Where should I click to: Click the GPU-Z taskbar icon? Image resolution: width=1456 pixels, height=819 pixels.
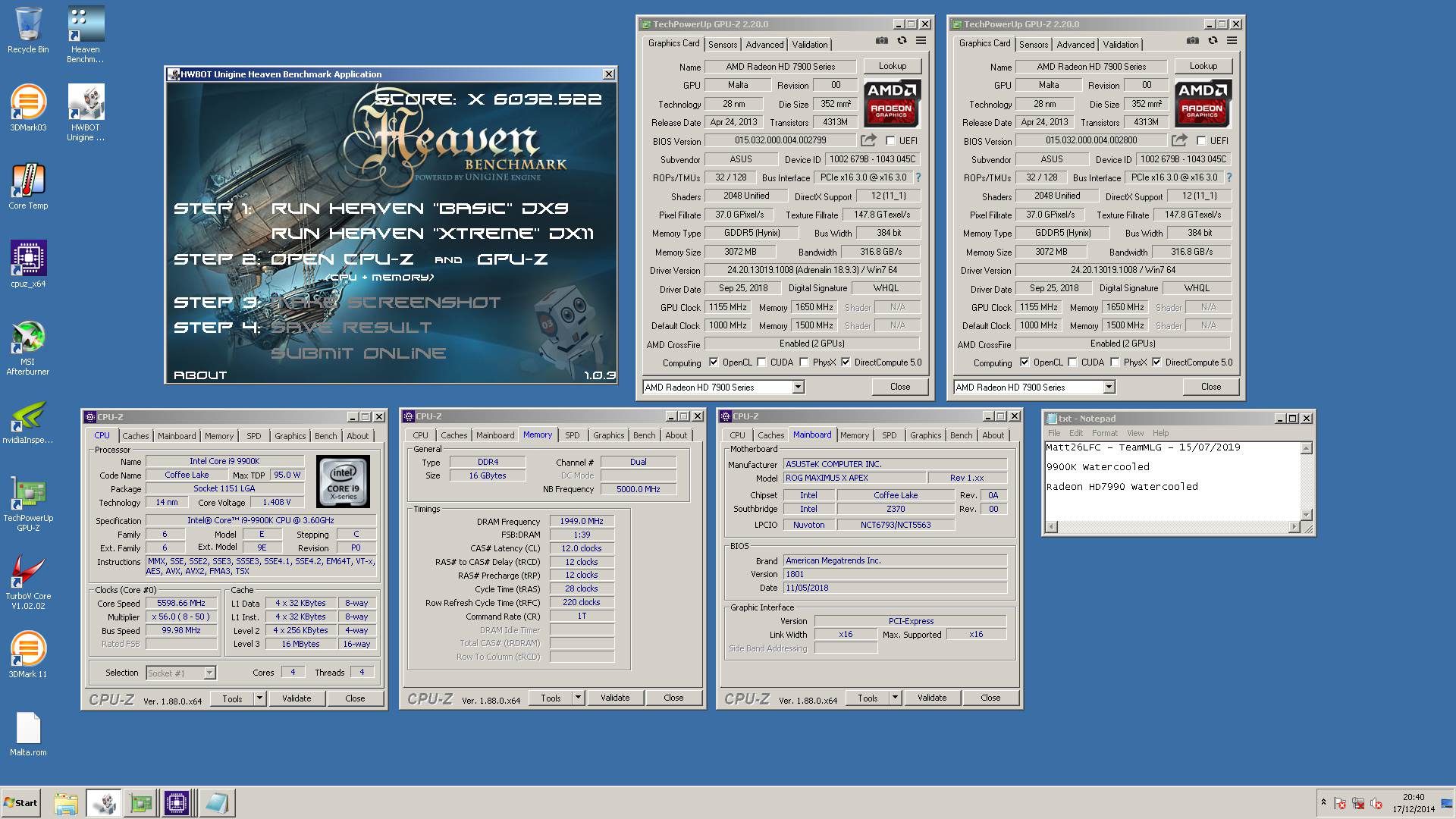tap(140, 803)
